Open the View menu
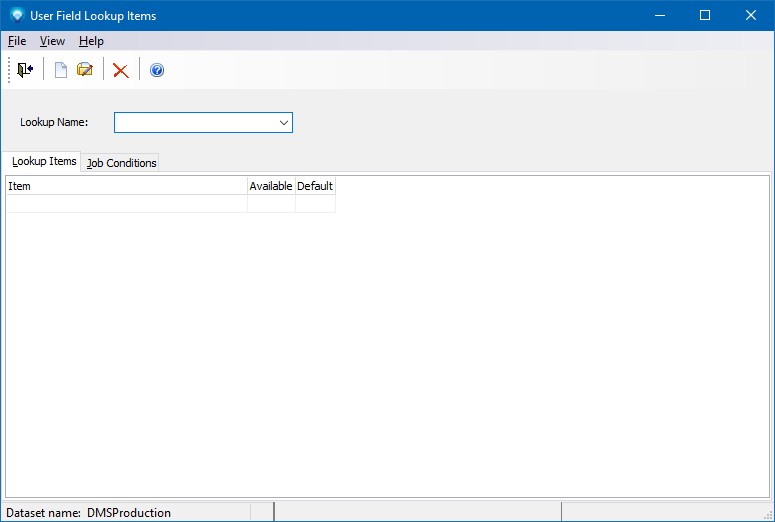This screenshot has width=775, height=522. pyautogui.click(x=52, y=41)
